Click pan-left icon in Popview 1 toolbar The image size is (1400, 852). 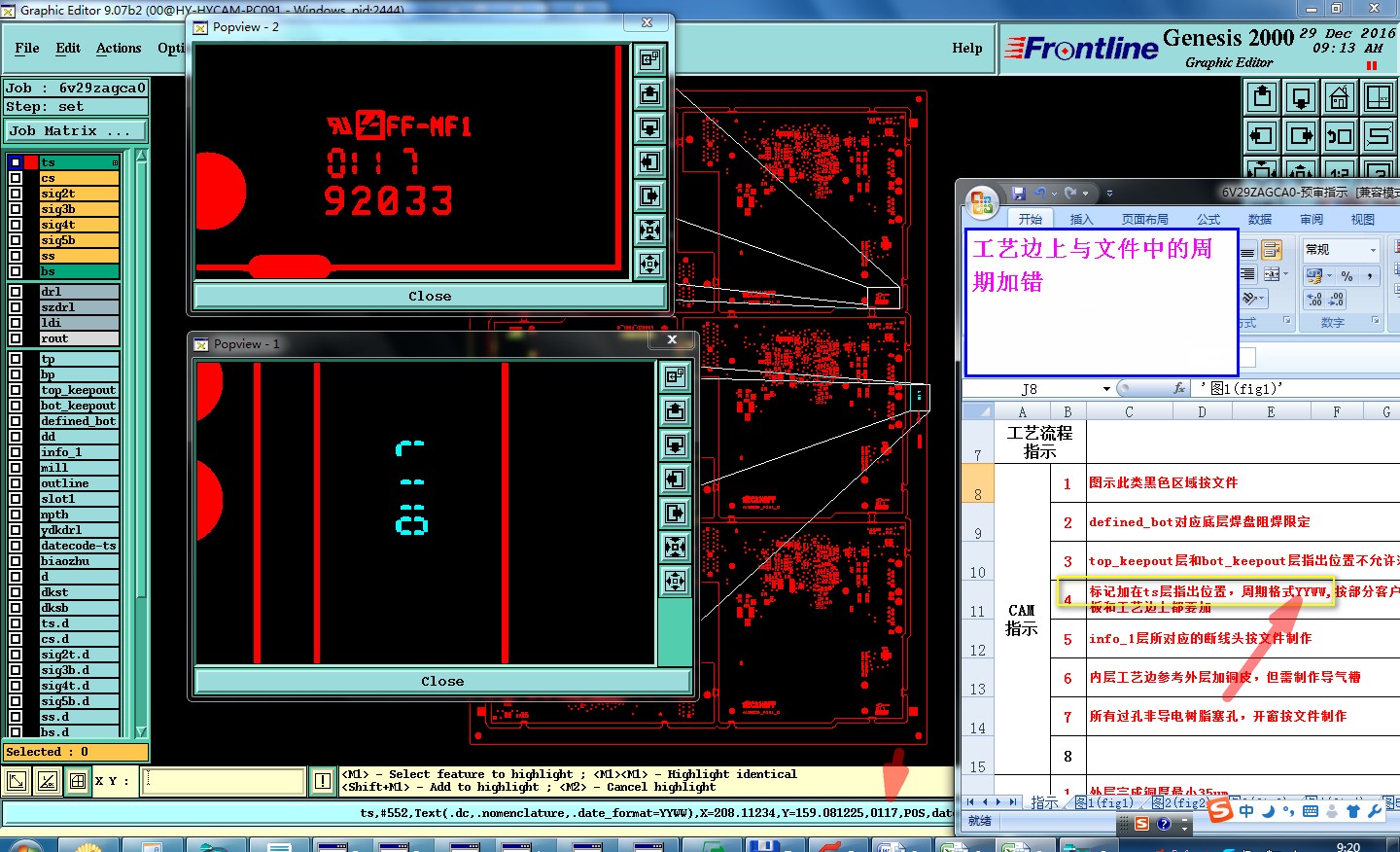tap(675, 479)
